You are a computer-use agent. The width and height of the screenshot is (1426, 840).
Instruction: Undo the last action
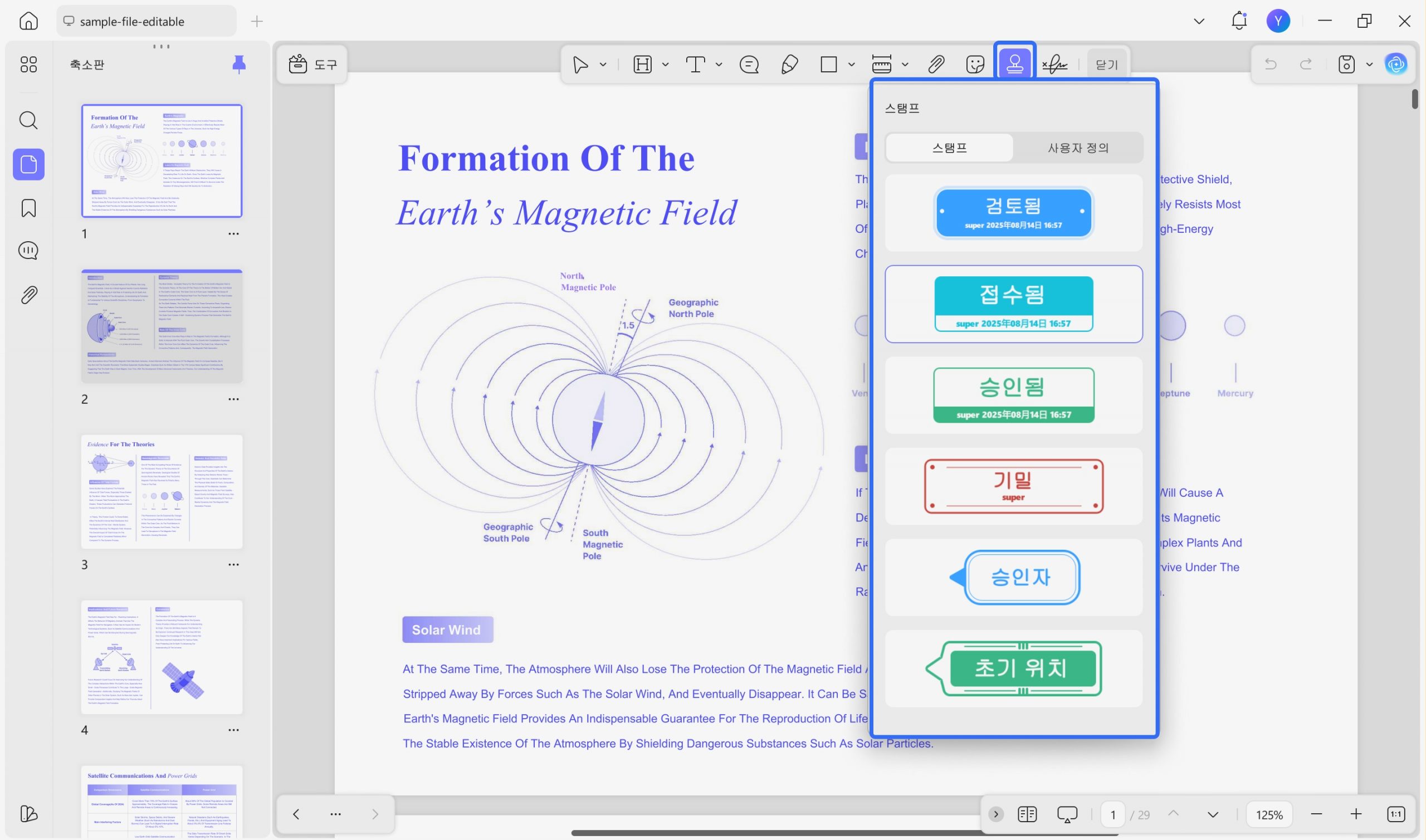1271,65
